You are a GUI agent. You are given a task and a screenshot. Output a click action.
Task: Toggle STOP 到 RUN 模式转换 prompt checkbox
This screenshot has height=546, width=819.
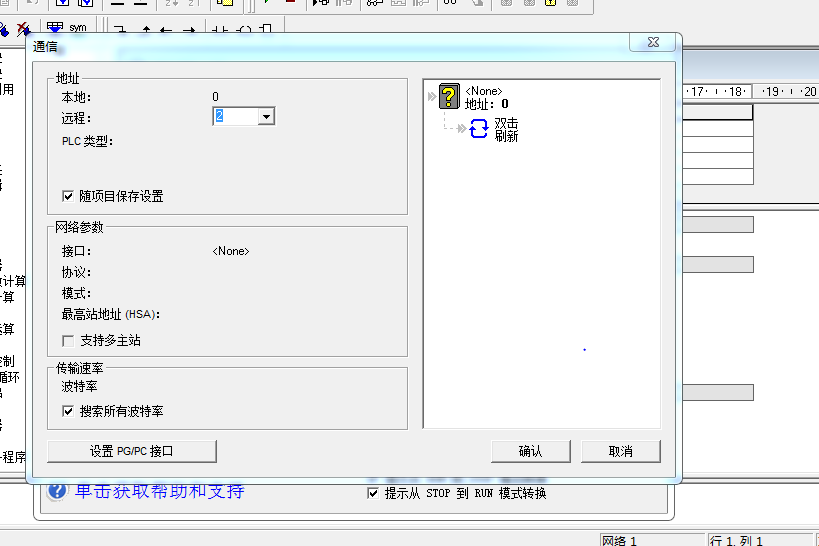pyautogui.click(x=374, y=493)
